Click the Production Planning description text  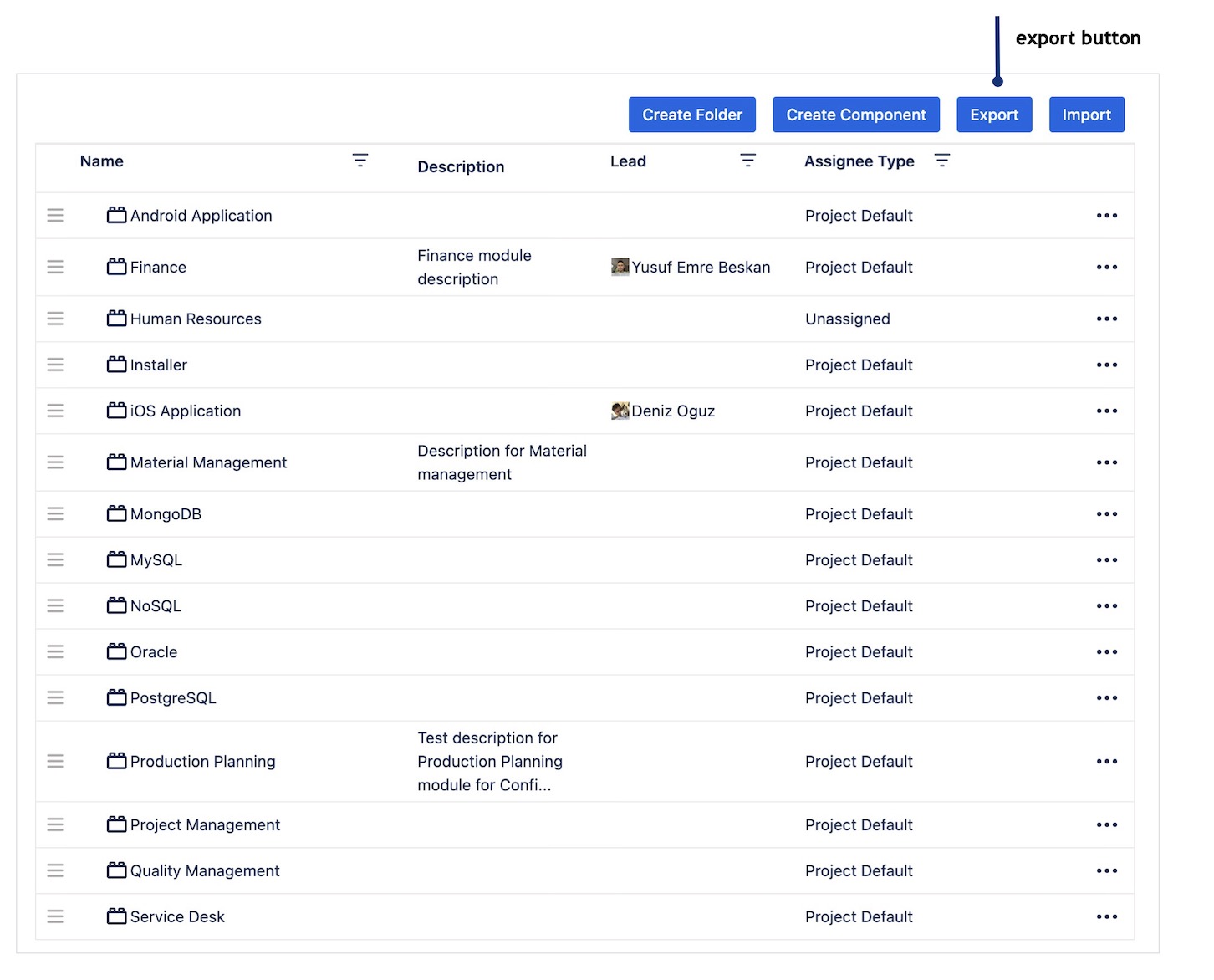tap(490, 761)
